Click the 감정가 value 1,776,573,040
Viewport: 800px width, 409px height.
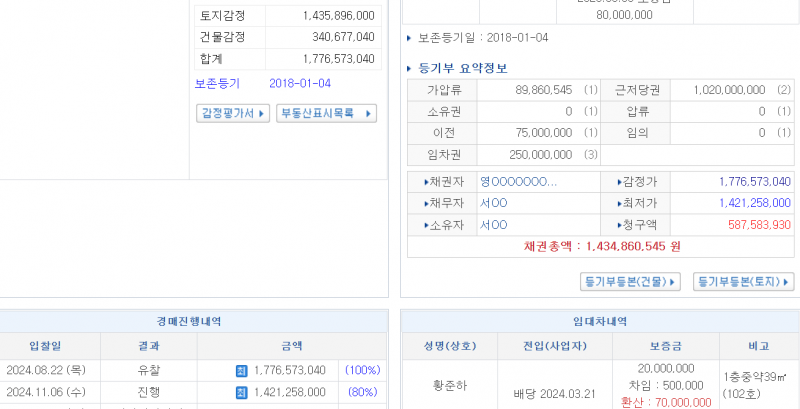point(754,182)
